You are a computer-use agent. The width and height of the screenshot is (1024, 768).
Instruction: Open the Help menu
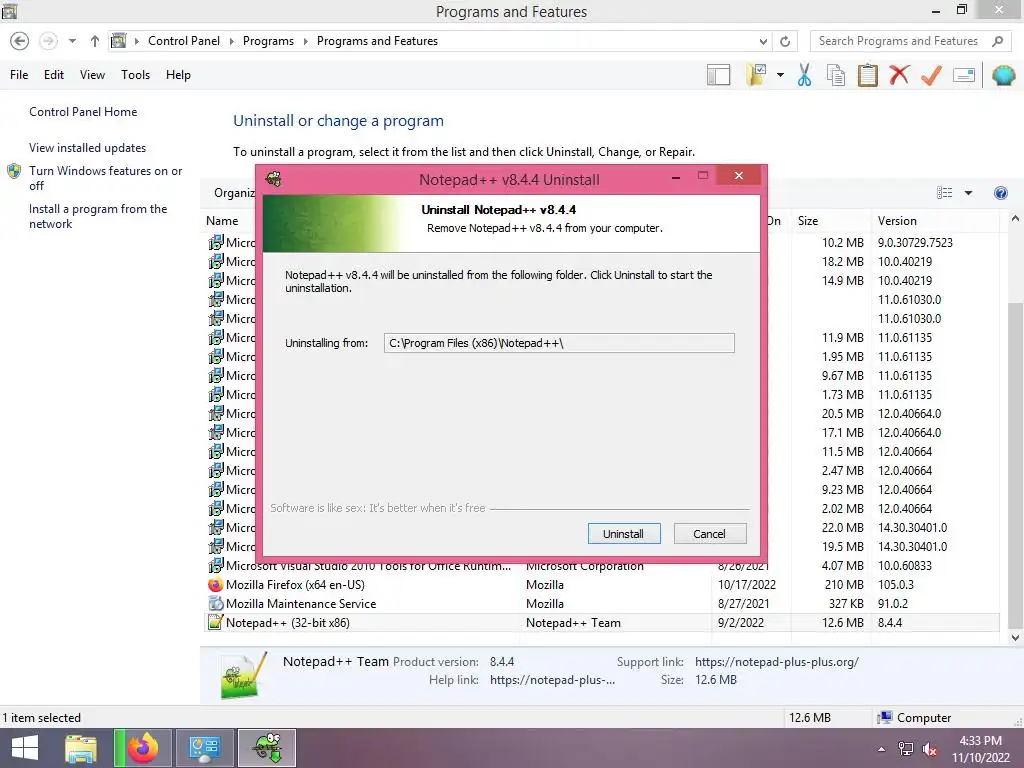178,75
